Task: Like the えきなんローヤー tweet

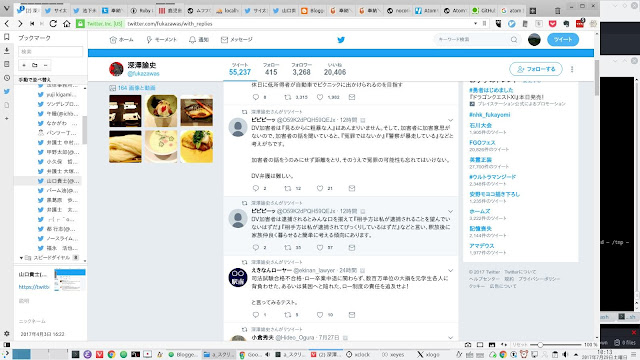Action: pyautogui.click(x=320, y=315)
